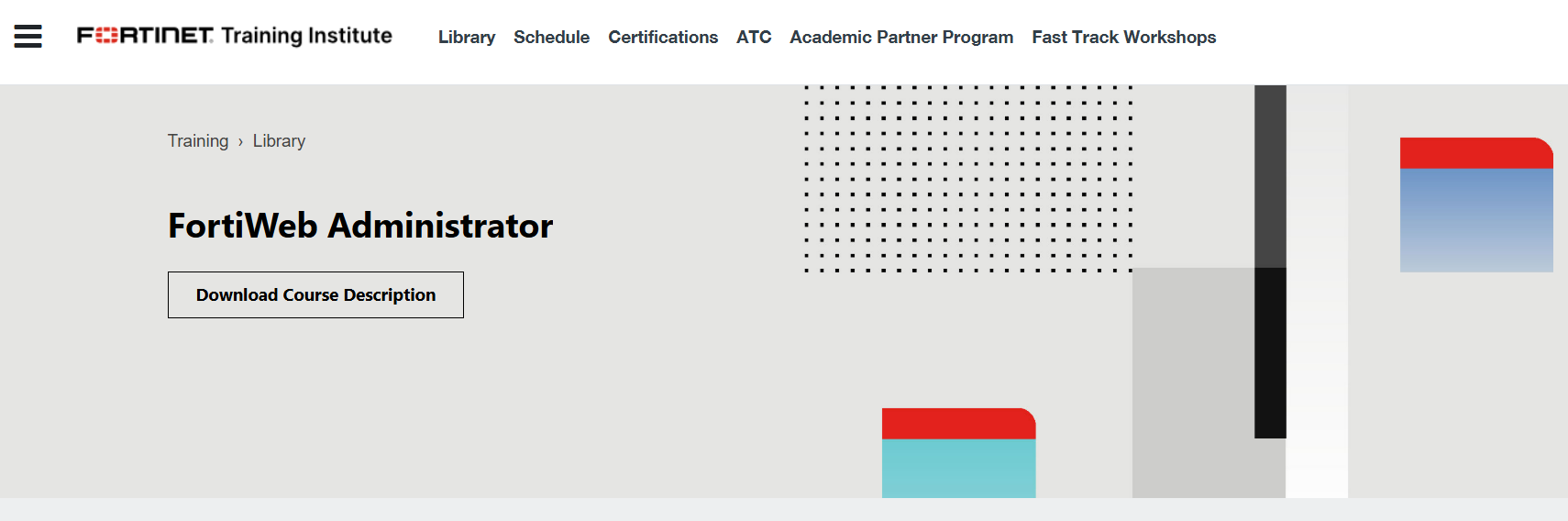
Task: Open the Schedule navigation item
Action: coord(551,37)
